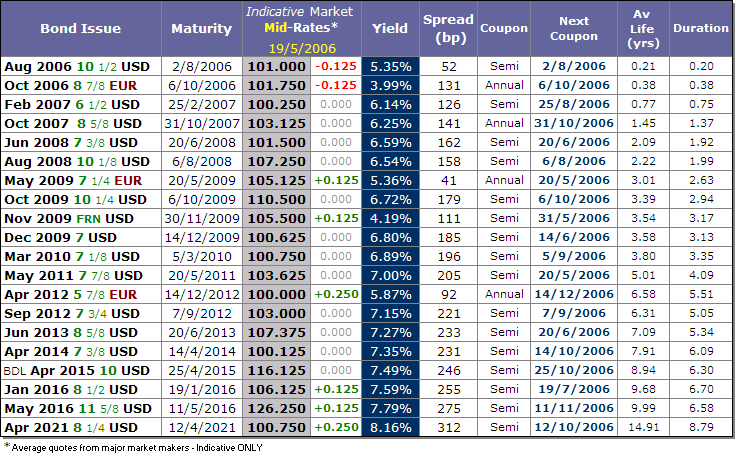Click the Next Coupon column header

point(574,28)
